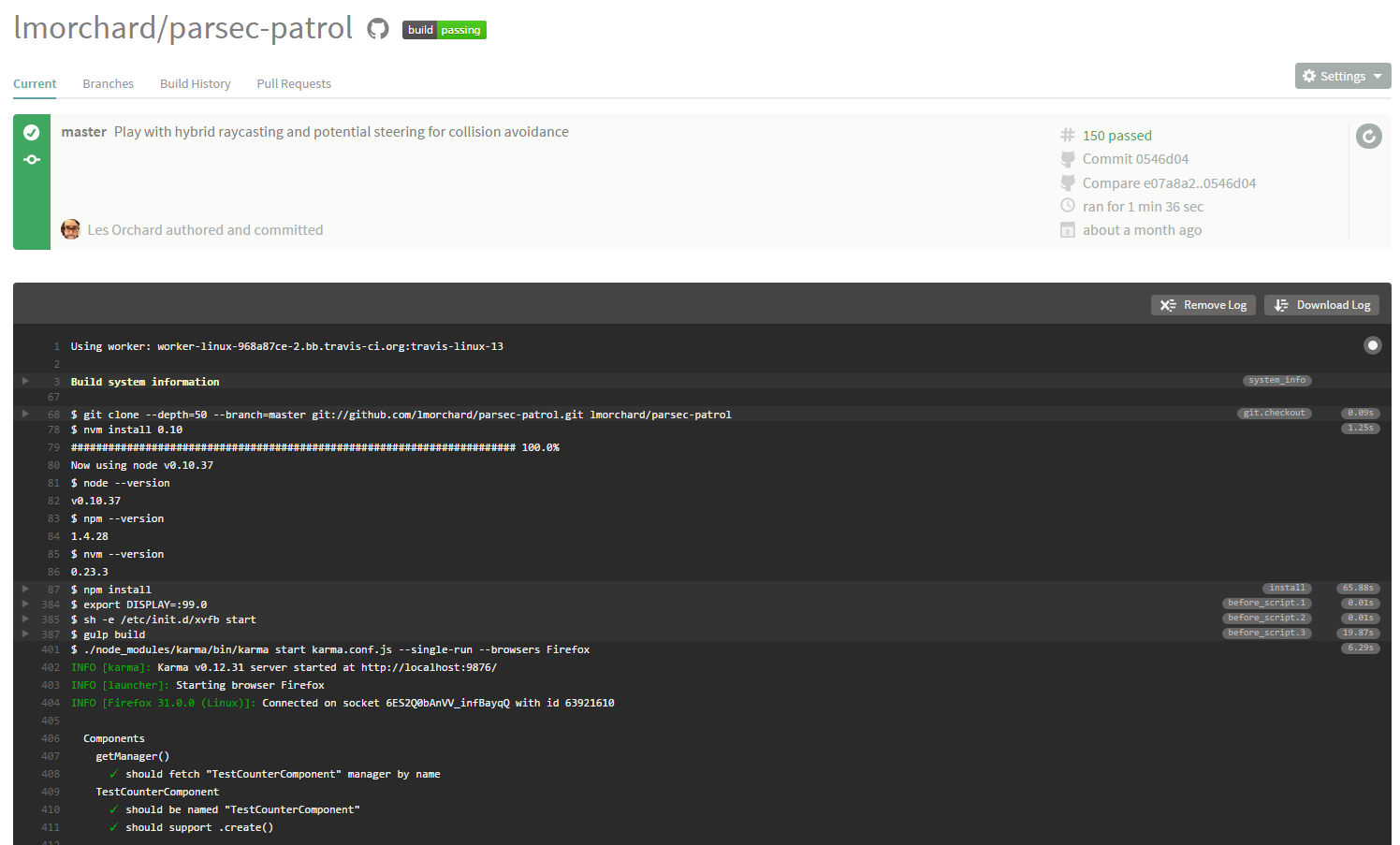Viewport: 1400px width, 845px height.
Task: Go to the Pull Requests tab
Action: point(294,83)
